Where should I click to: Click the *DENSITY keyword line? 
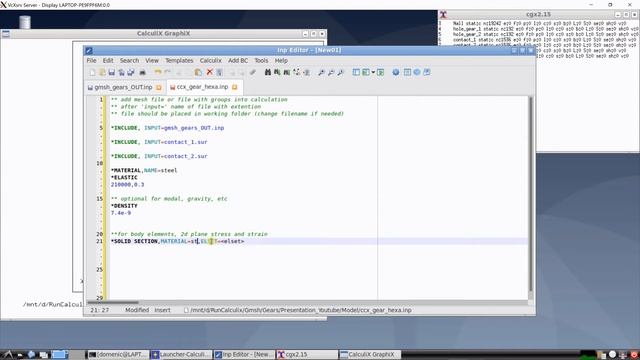pyautogui.click(x=124, y=206)
